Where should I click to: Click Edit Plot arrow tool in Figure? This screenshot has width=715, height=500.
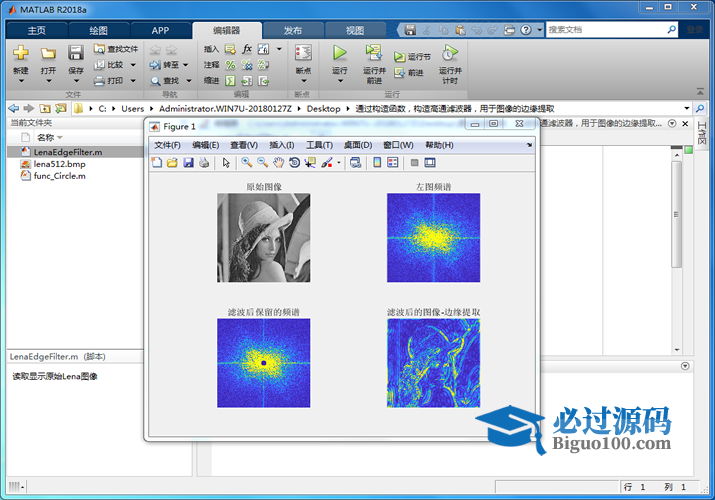[x=226, y=162]
